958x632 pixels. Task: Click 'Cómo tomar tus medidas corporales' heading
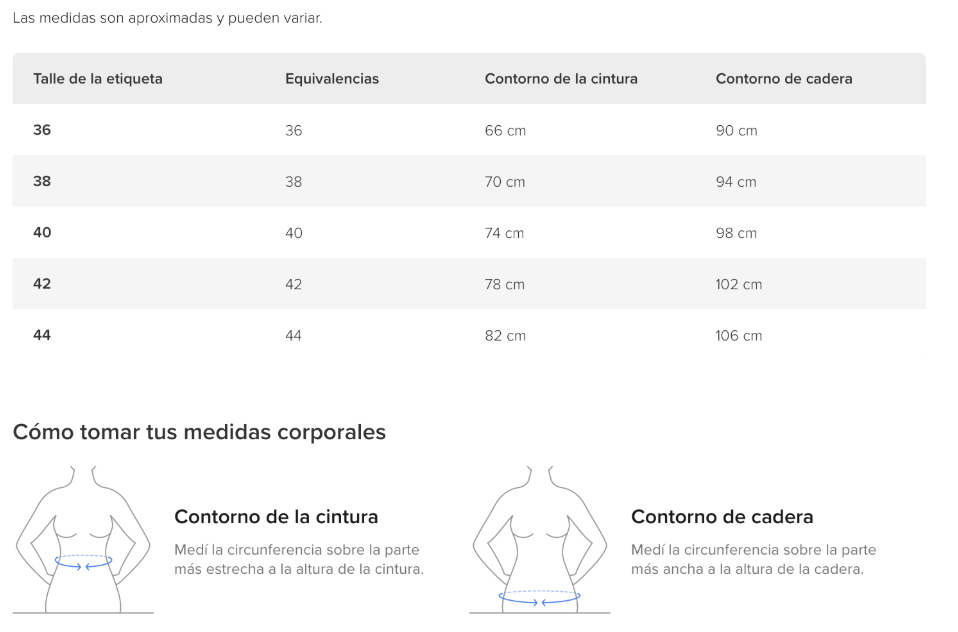pyautogui.click(x=199, y=432)
